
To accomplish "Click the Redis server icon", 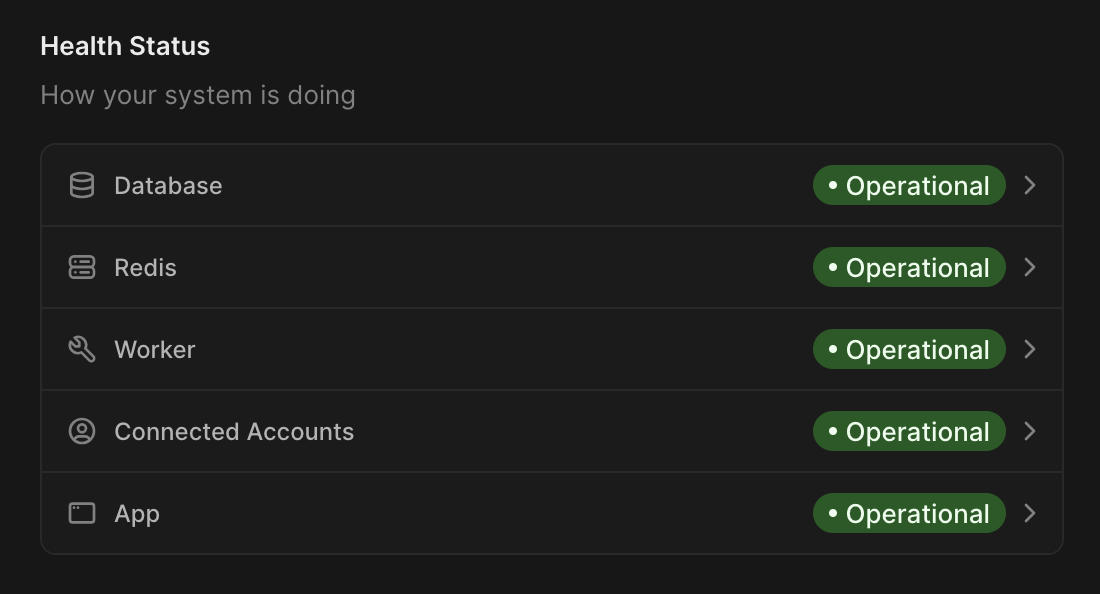I will [82, 268].
